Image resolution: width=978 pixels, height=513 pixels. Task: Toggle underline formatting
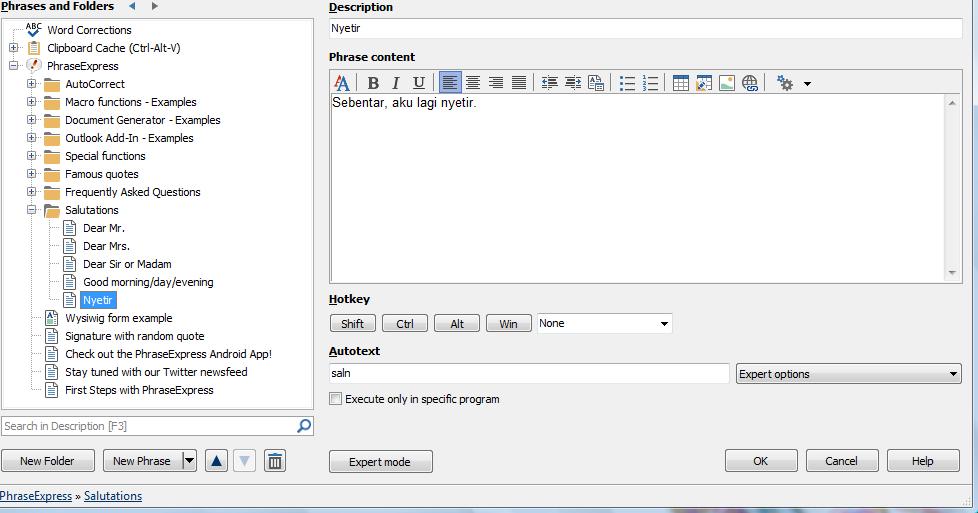coord(419,83)
